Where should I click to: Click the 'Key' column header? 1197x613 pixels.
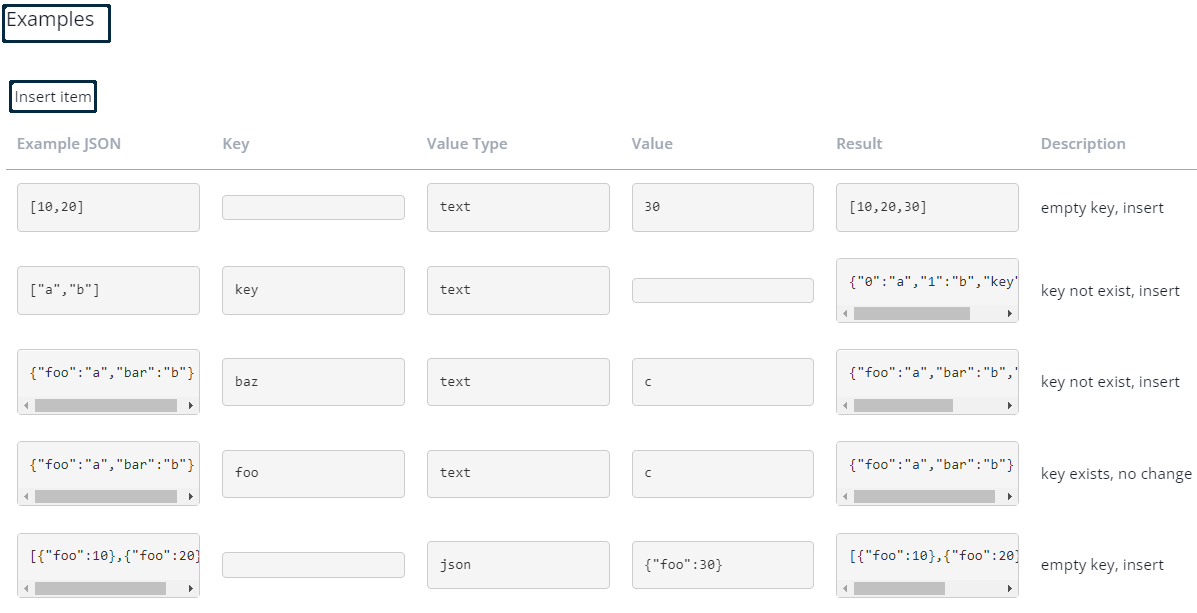[x=236, y=144]
